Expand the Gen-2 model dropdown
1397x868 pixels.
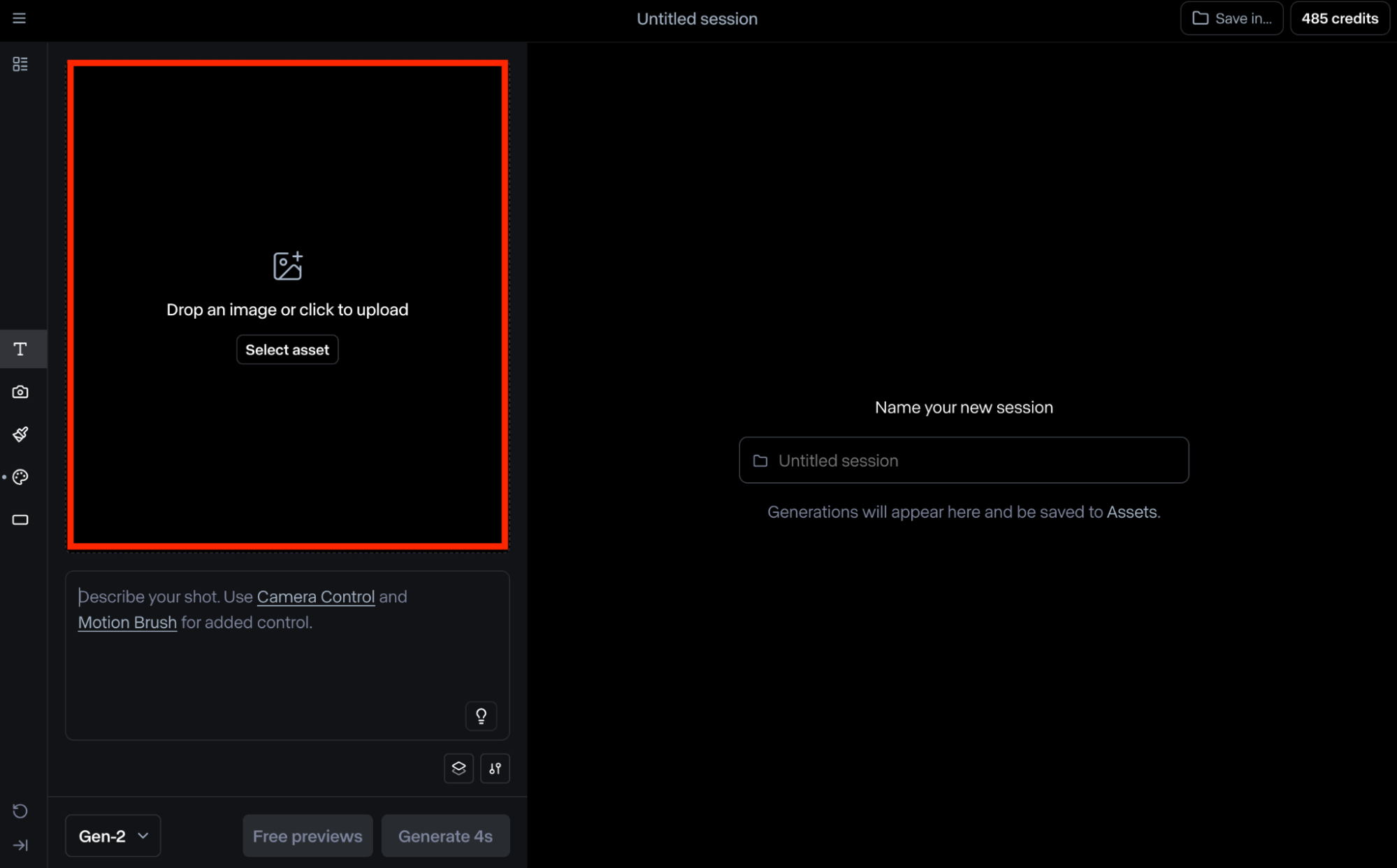coord(113,836)
